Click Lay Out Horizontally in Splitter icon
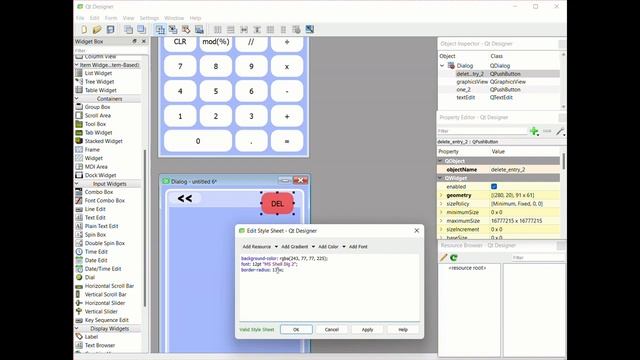Image resolution: width=640 pixels, height=360 pixels. click(244, 29)
